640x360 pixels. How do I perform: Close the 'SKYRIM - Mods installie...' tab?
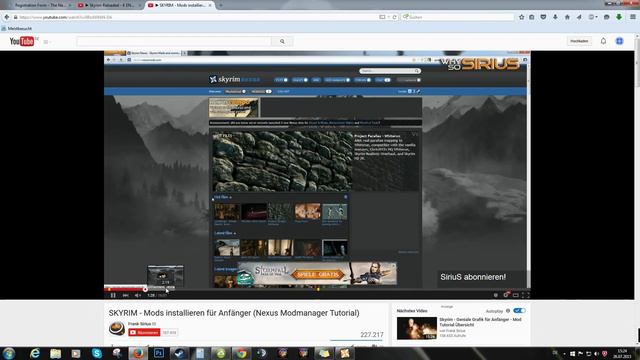[x=210, y=5]
